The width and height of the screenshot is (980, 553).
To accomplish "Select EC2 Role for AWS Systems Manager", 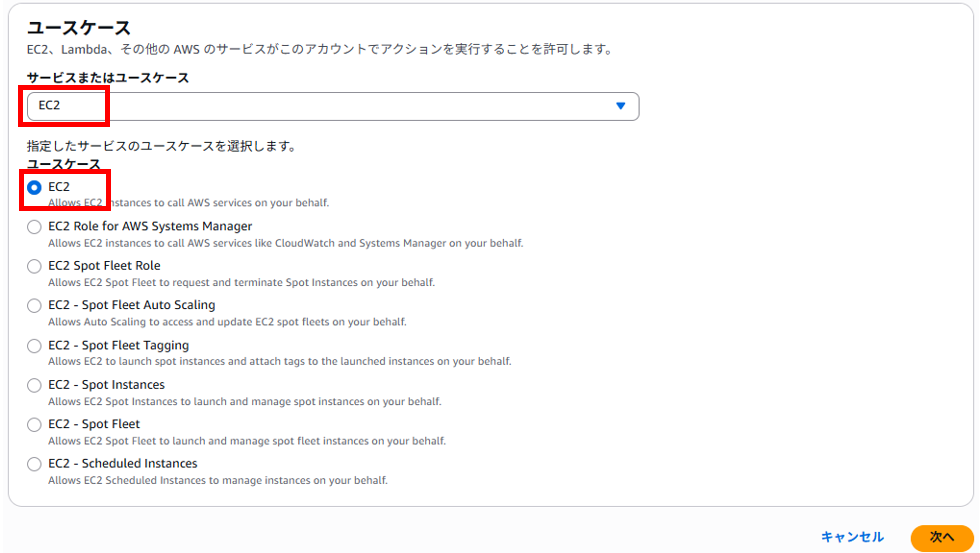I will (x=34, y=227).
